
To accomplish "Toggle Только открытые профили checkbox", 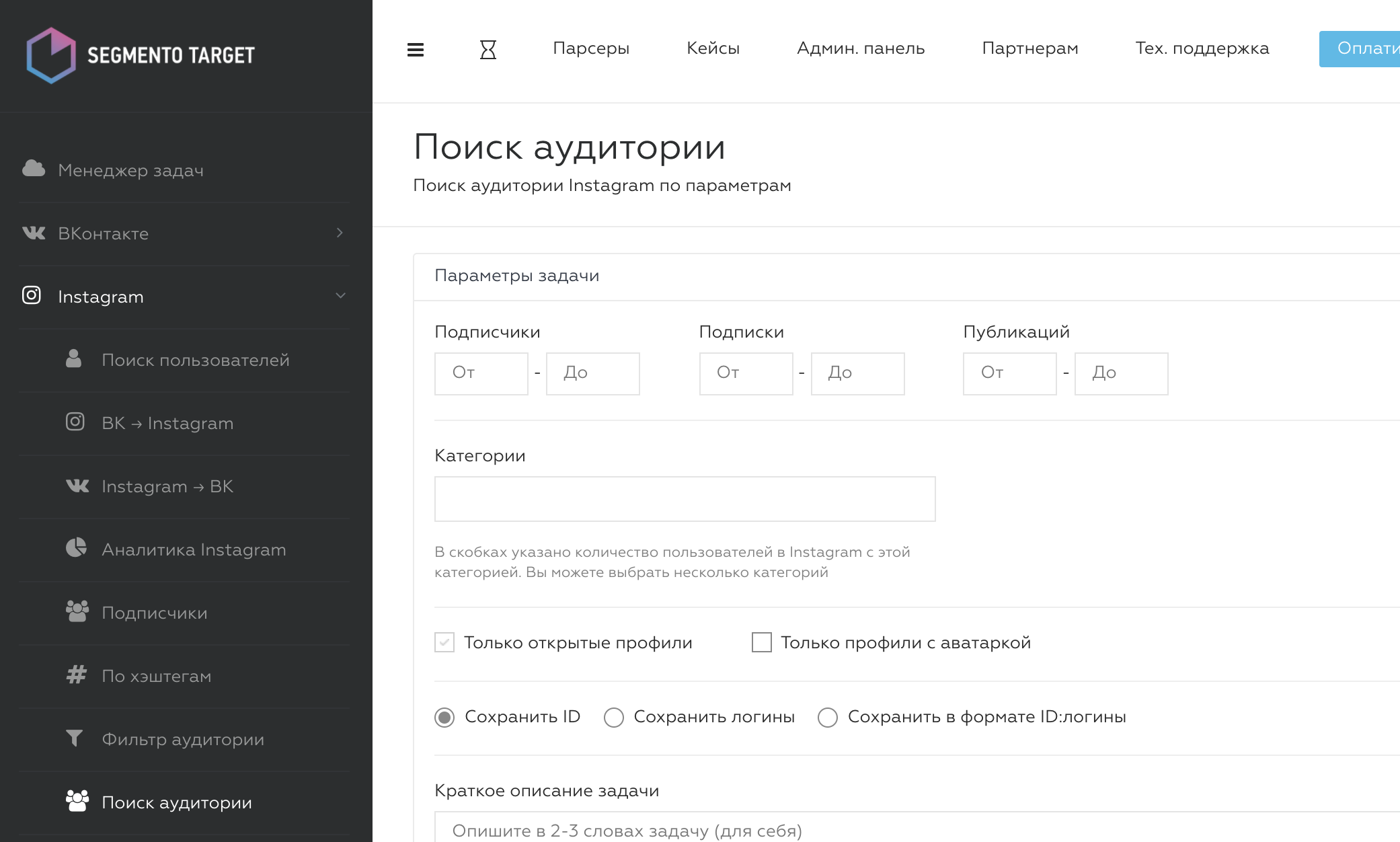I will click(x=444, y=642).
